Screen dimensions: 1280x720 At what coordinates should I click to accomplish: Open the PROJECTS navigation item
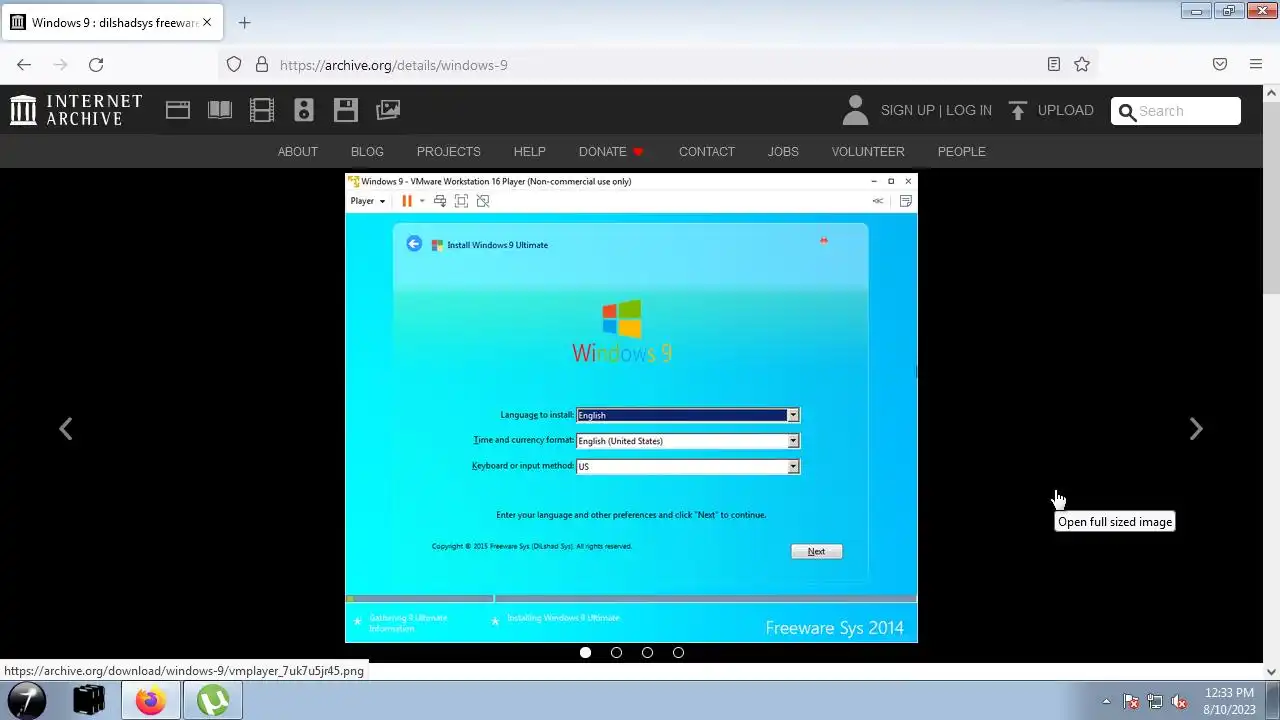coord(449,151)
